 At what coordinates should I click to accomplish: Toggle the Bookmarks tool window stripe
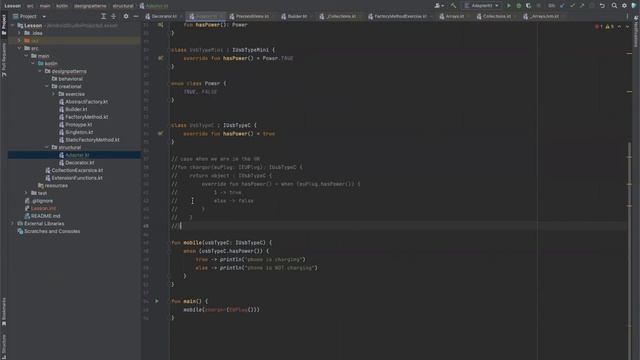coord(4,312)
